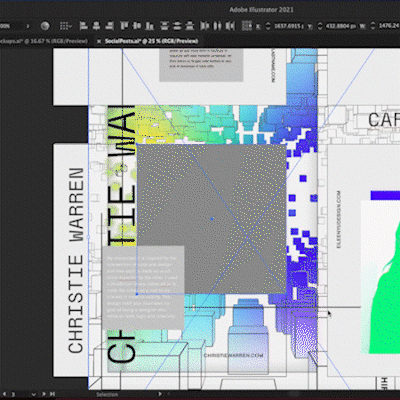Click Horizontal Distribute Left icon
Image resolution: width=400 pixels, height=400 pixels.
pos(205,26)
